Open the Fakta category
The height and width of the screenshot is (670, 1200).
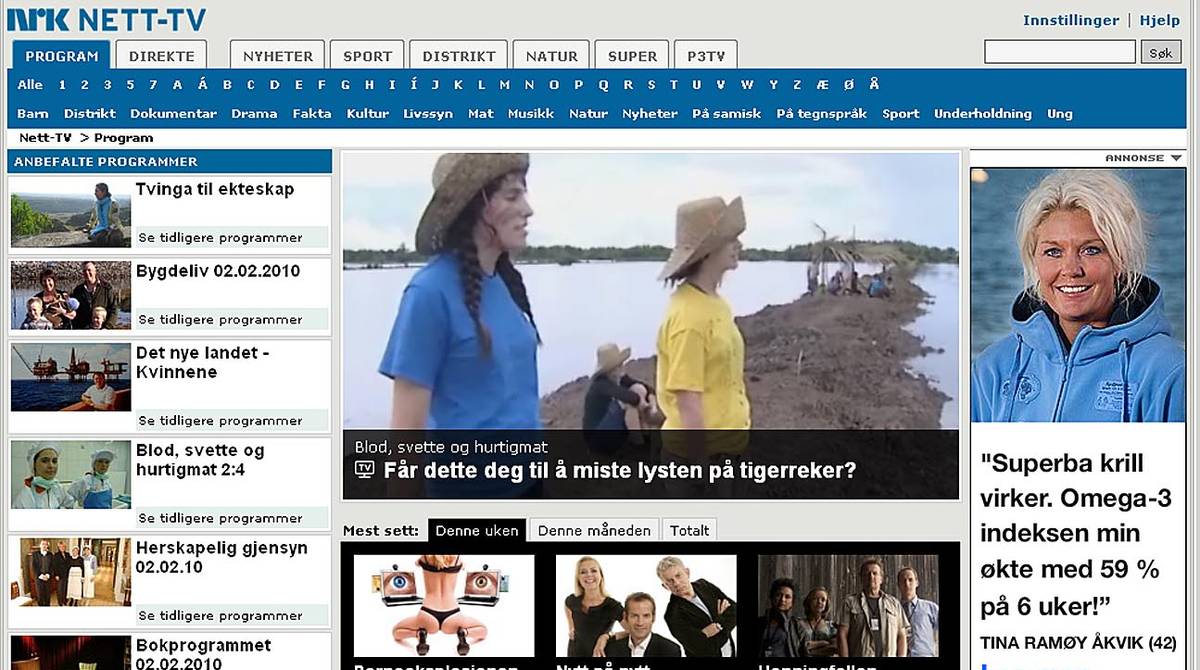coord(312,114)
